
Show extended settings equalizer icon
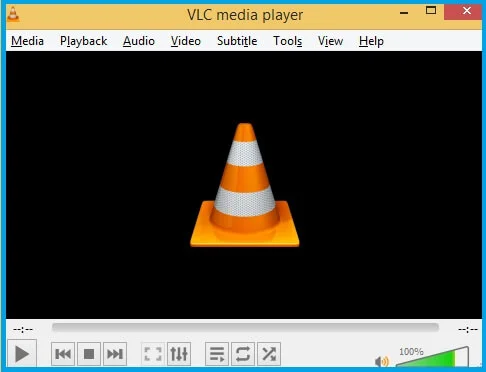pos(179,354)
